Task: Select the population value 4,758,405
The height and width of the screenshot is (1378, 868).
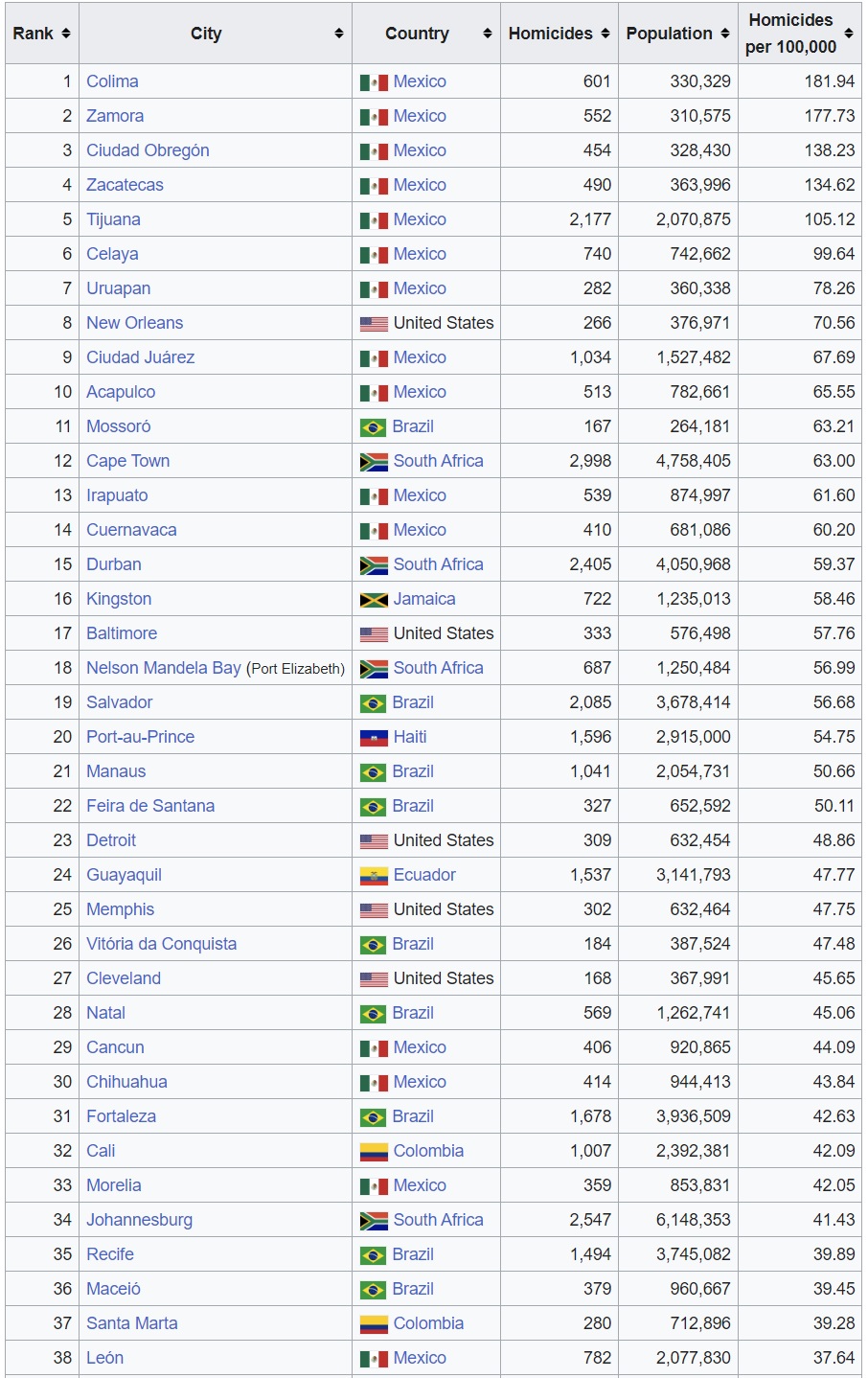Action: 694,461
